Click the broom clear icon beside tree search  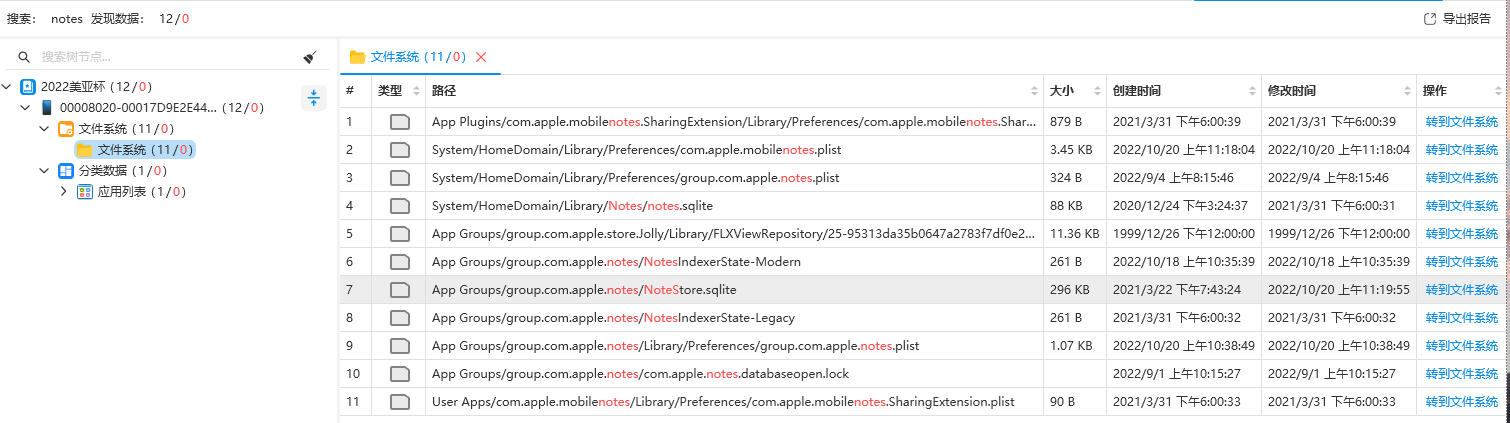click(x=310, y=58)
